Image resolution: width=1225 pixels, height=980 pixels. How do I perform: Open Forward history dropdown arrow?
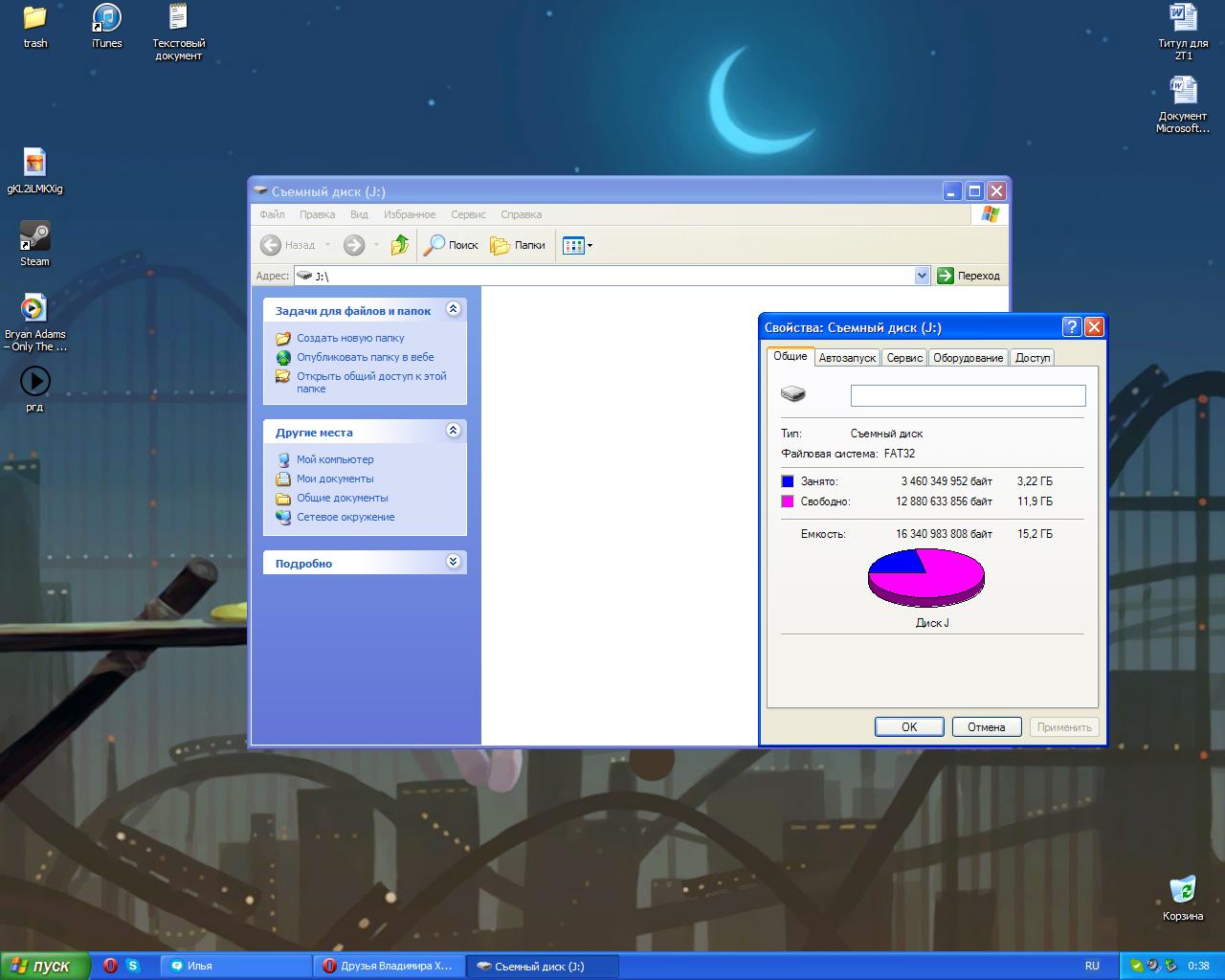pyautogui.click(x=376, y=245)
